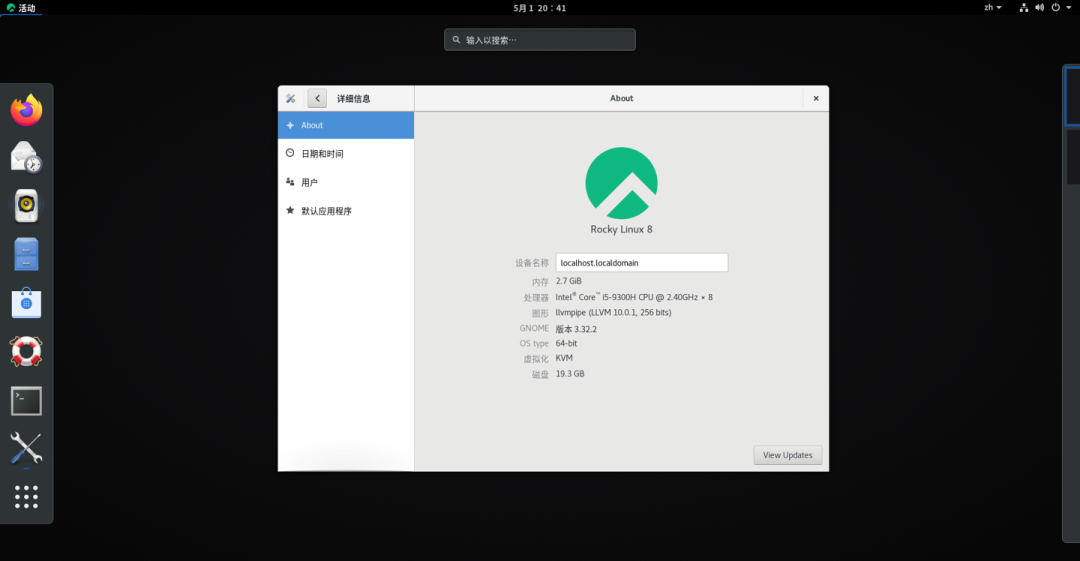Open 活动 activities button
The width and height of the screenshot is (1080, 561).
click(21, 8)
